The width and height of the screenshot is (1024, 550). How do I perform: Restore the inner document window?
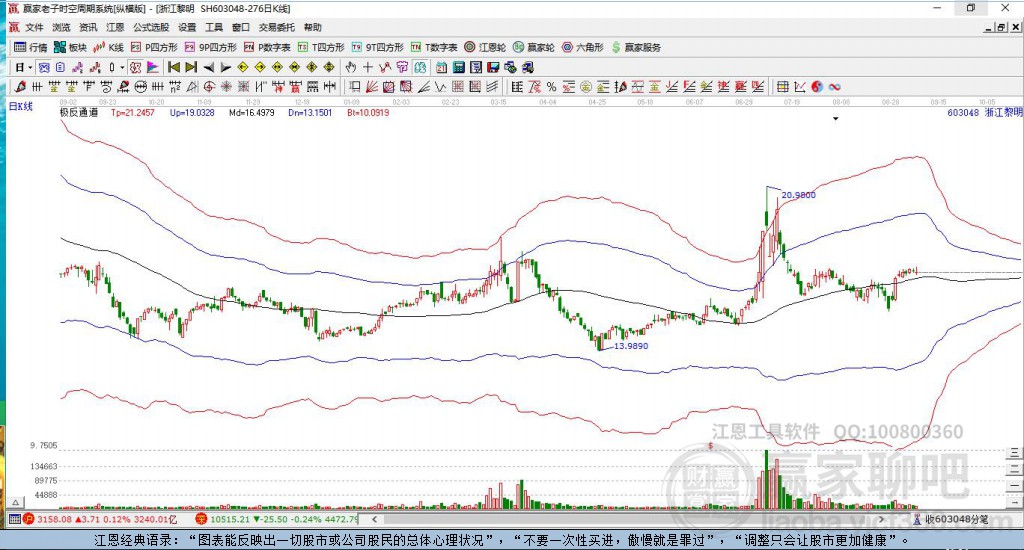[x=1001, y=27]
